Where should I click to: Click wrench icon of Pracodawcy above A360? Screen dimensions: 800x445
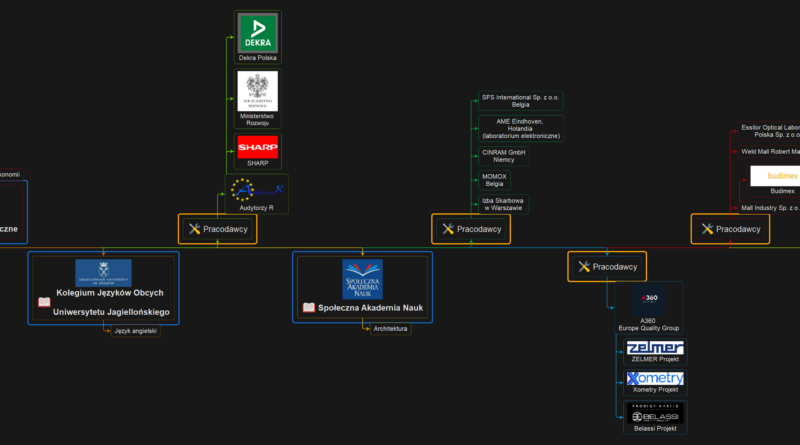point(584,267)
